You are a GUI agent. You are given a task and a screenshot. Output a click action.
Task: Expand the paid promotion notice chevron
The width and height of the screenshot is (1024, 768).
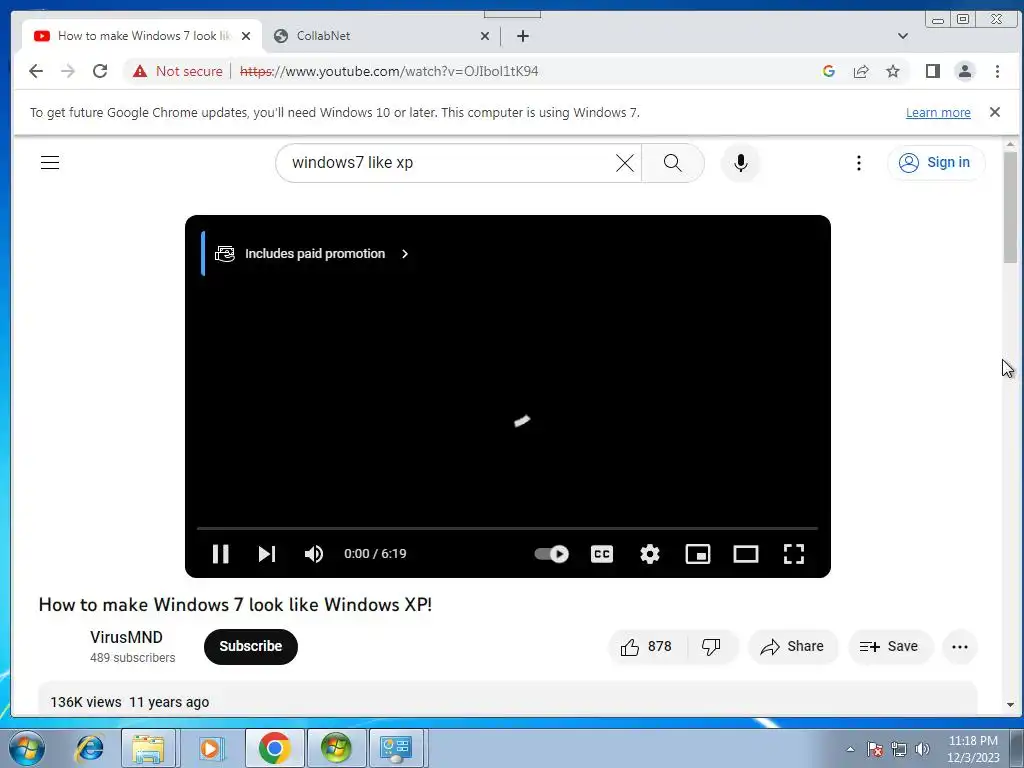point(405,253)
